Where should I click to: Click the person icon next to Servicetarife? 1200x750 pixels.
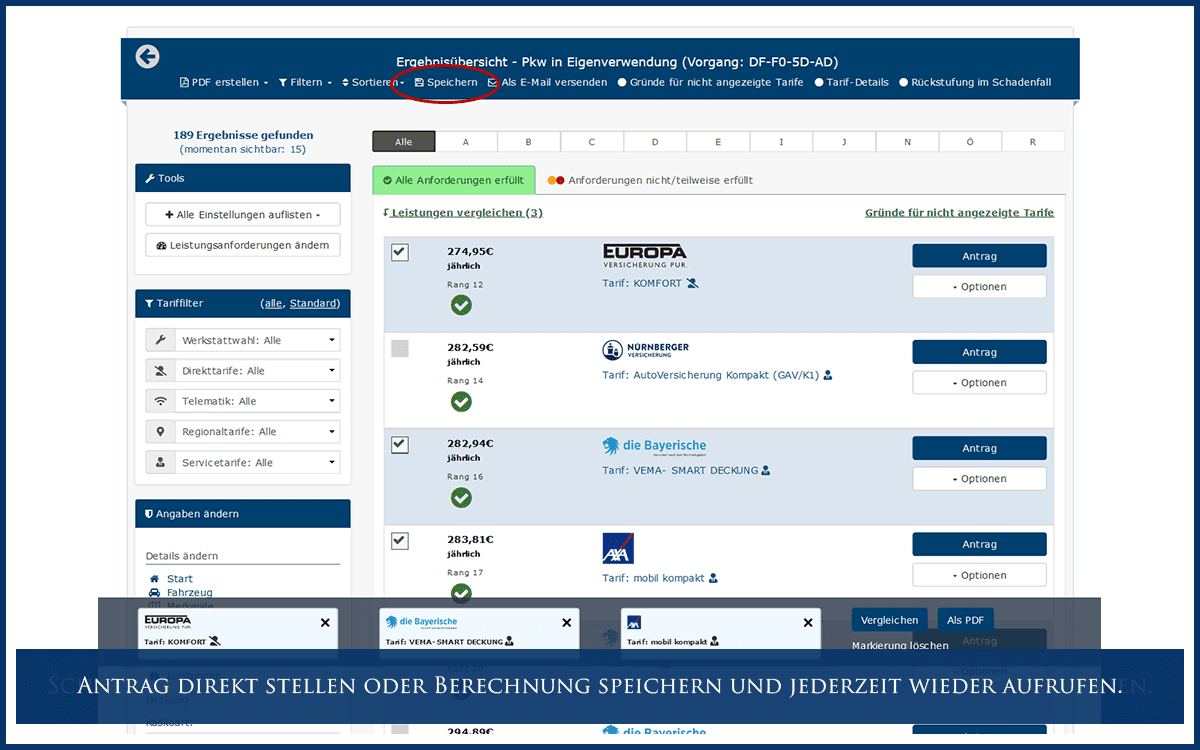[x=160, y=462]
